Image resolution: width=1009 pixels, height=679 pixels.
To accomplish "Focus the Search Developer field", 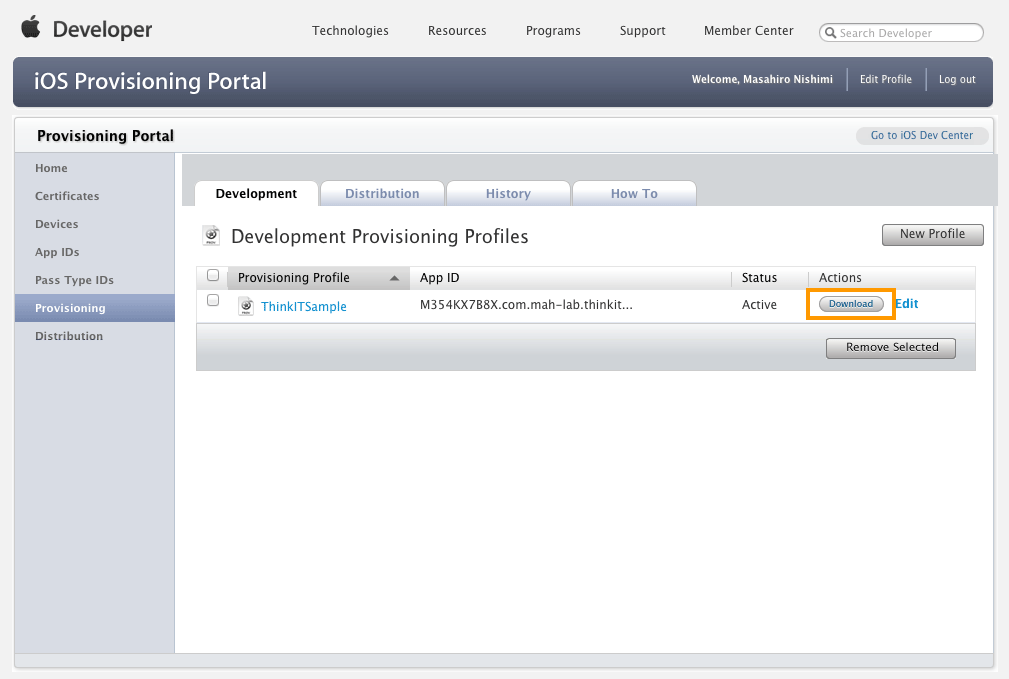I will click(901, 33).
